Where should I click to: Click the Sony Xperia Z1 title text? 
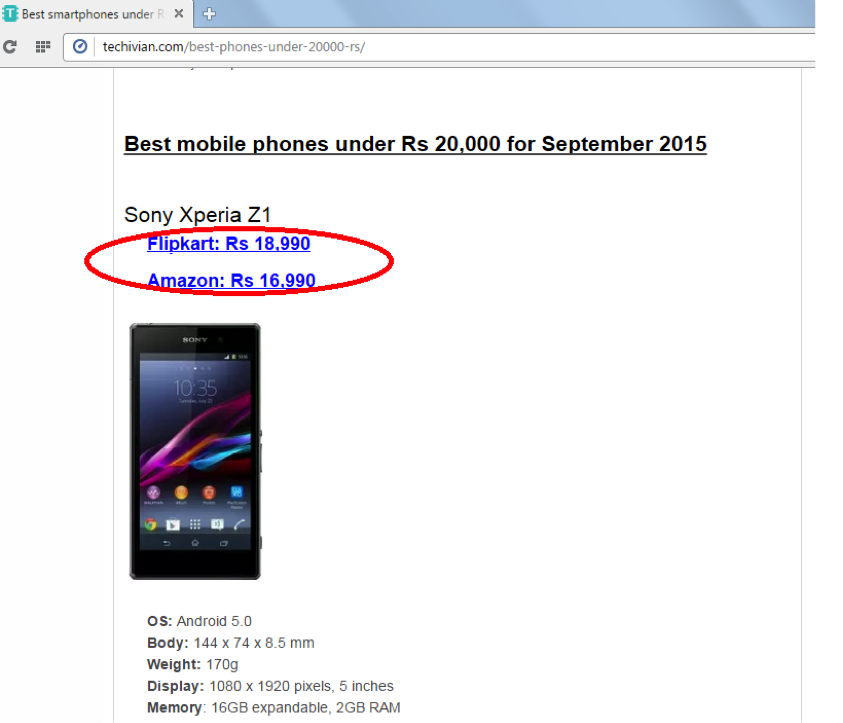[197, 214]
